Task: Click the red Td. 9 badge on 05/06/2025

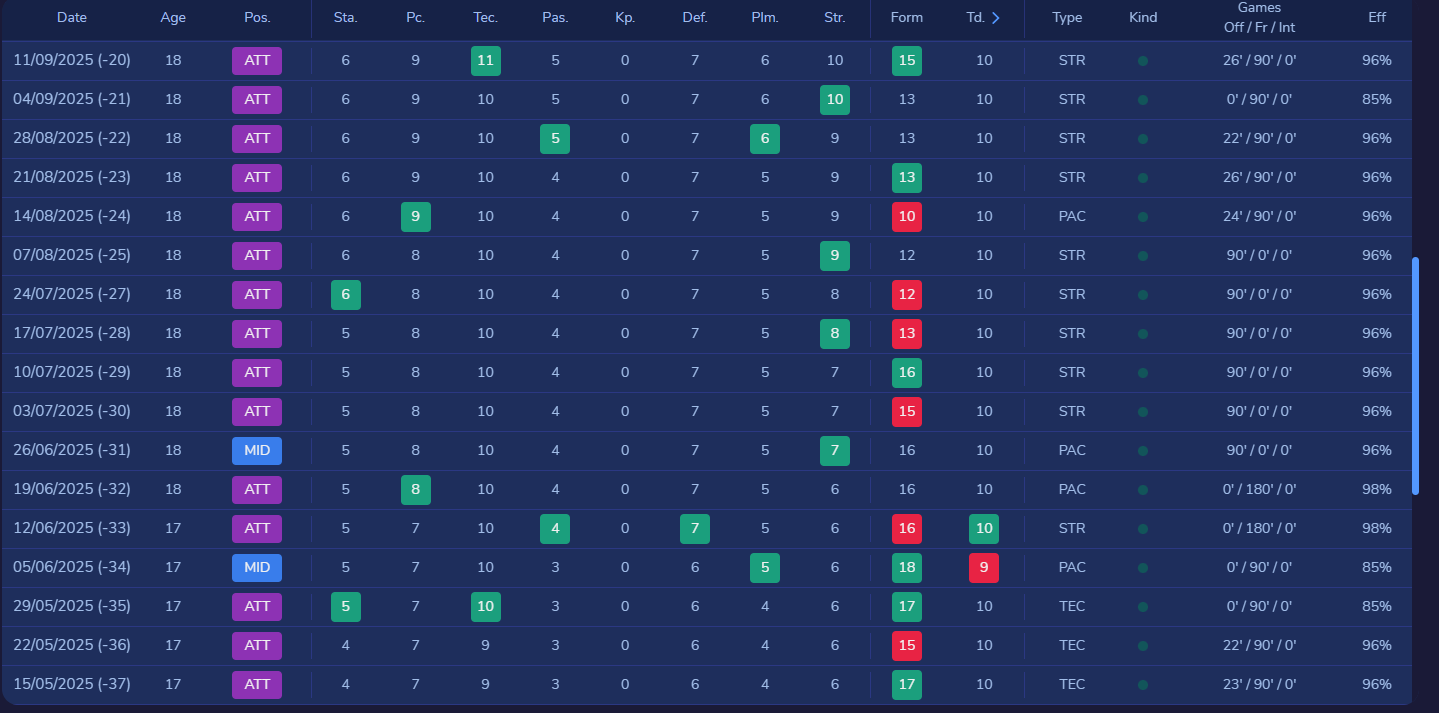Action: pyautogui.click(x=983, y=568)
